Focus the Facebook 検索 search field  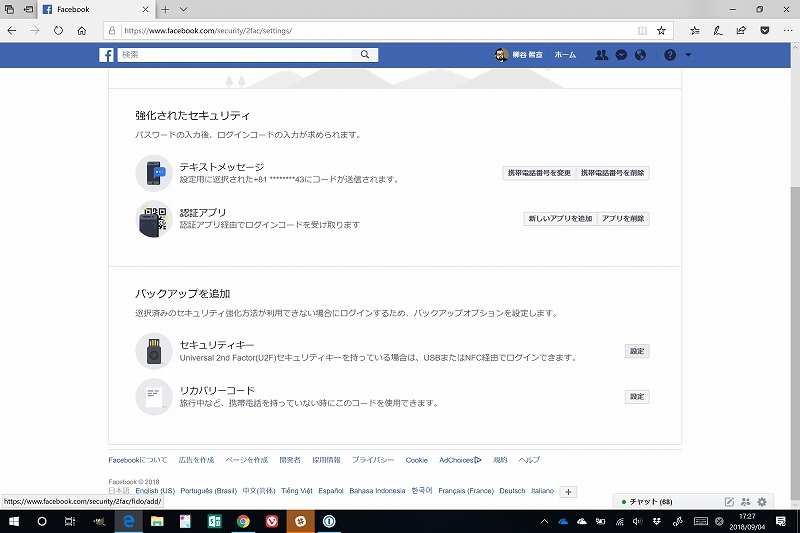coord(235,55)
